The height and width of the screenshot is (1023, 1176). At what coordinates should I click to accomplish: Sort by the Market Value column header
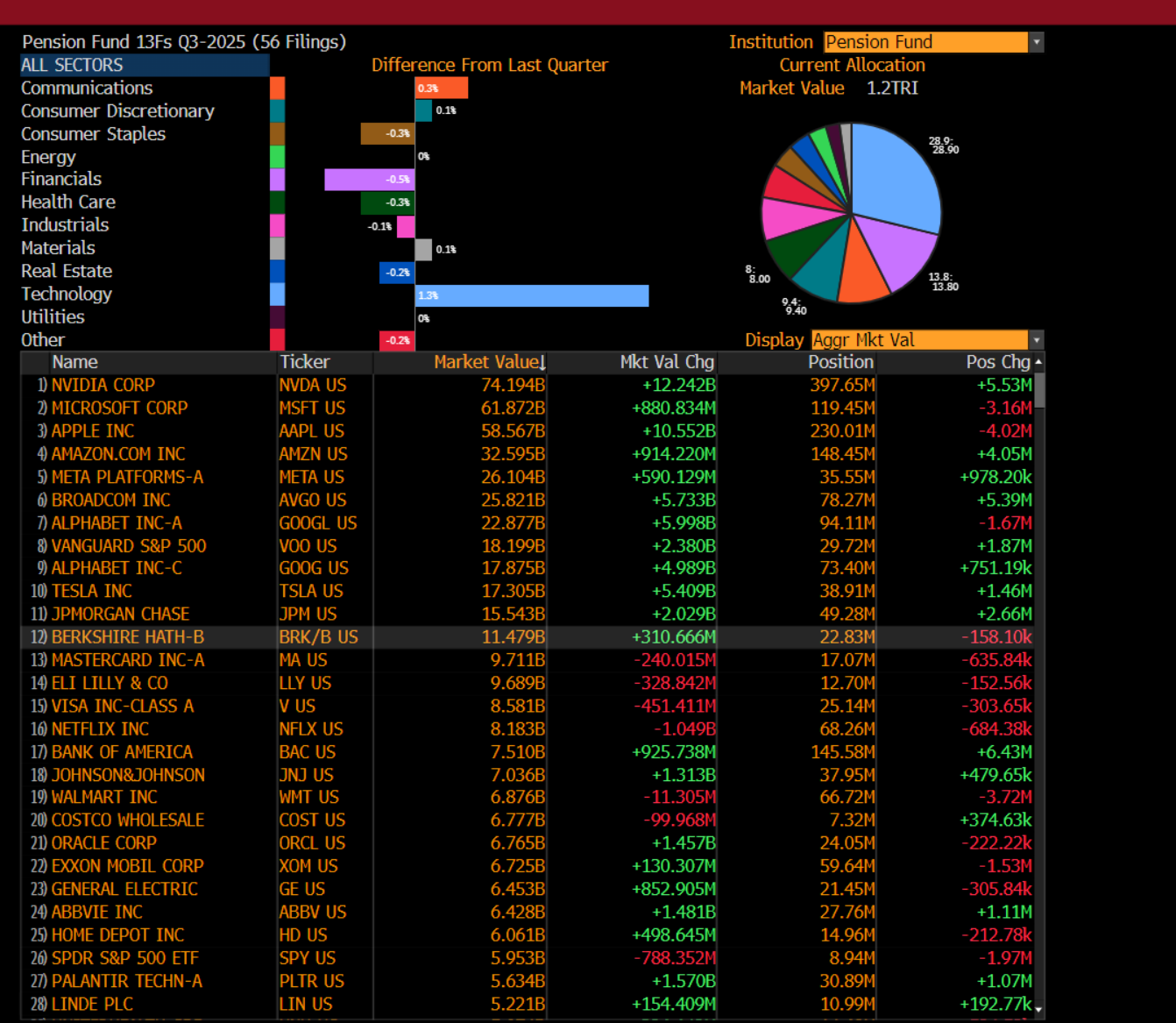click(x=489, y=362)
